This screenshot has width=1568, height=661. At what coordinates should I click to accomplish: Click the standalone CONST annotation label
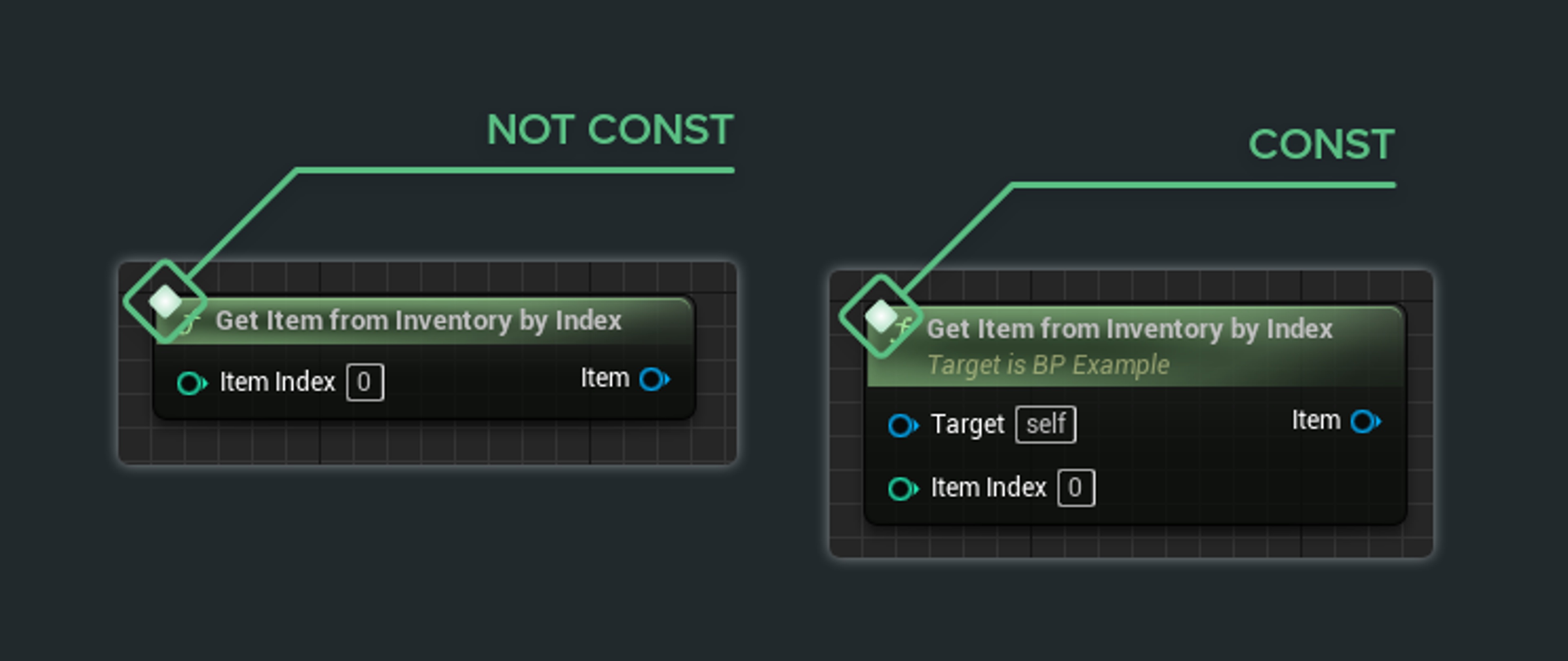(1321, 144)
